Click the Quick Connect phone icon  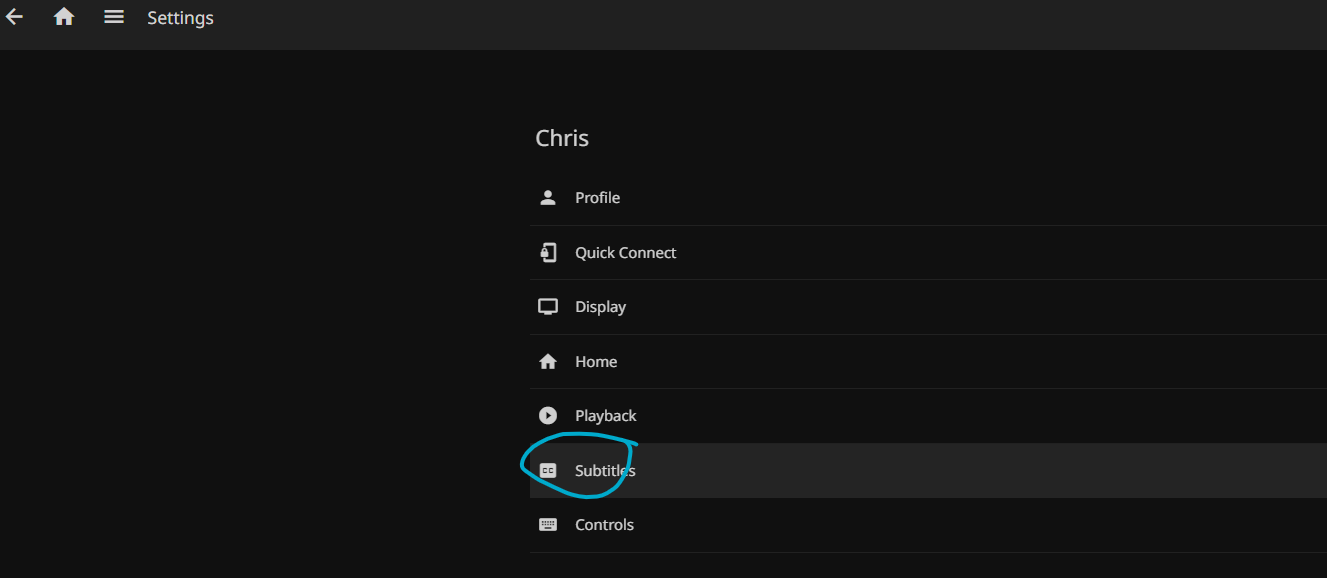(x=548, y=253)
